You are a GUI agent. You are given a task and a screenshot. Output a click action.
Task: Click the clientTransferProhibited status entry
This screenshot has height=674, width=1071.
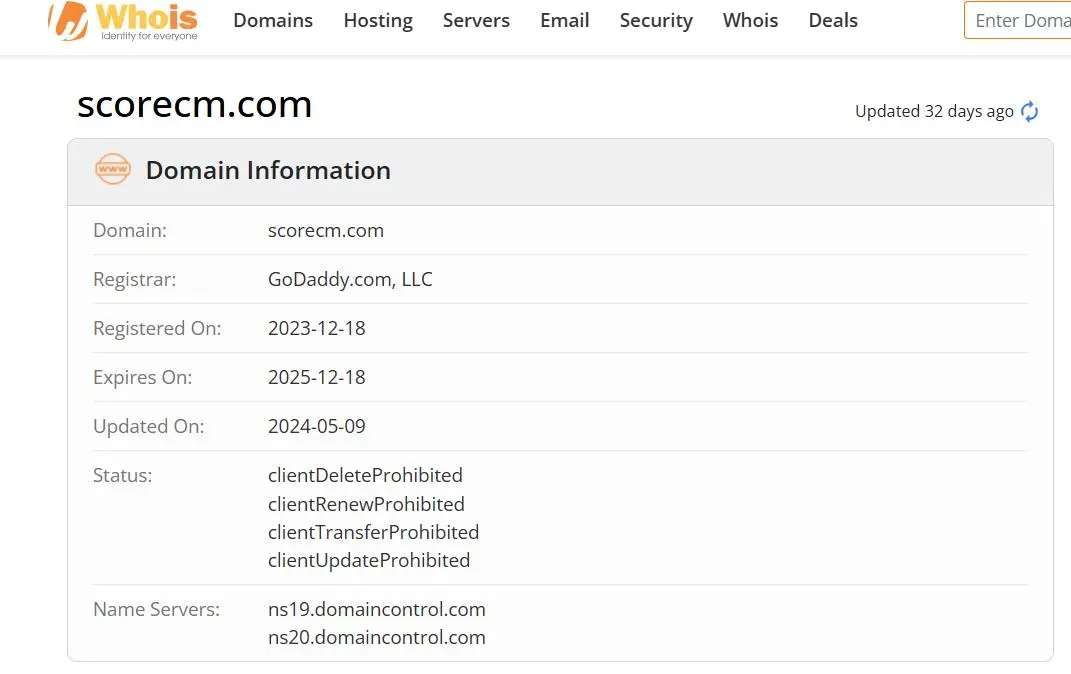pos(374,532)
